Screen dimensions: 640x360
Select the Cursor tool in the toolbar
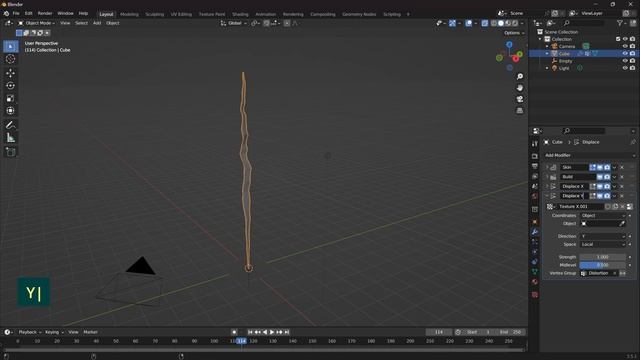(11, 59)
